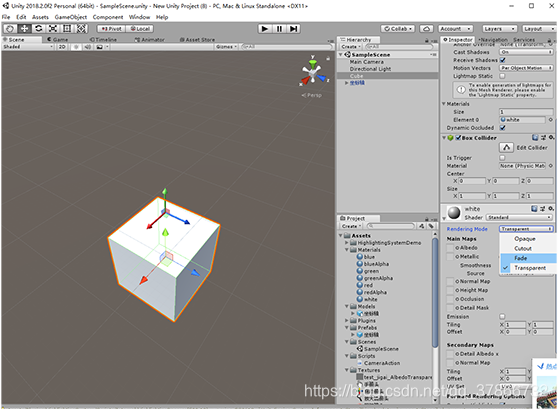This screenshot has height=410, width=558.
Task: Select the blueAlpha material asset
Action: tap(373, 264)
